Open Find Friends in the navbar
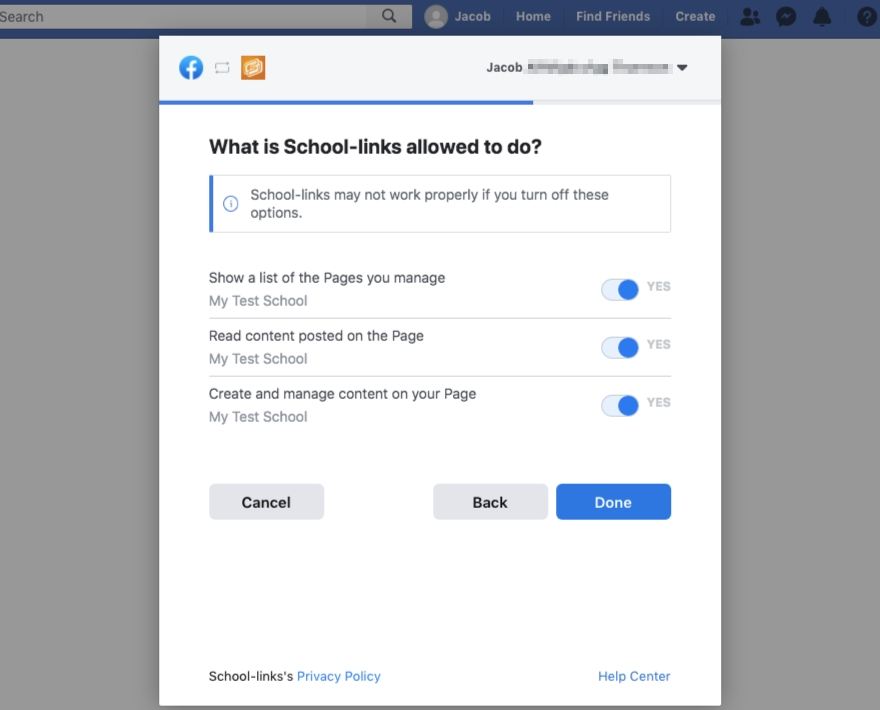Viewport: 880px width, 710px height. (x=613, y=16)
